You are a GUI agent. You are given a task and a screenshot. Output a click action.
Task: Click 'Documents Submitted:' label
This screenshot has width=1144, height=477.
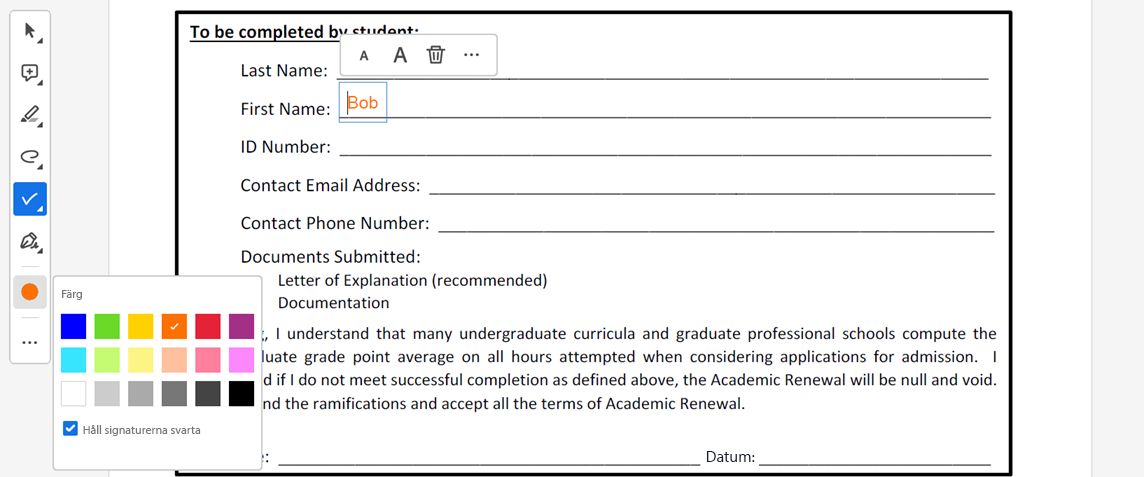[x=331, y=257]
